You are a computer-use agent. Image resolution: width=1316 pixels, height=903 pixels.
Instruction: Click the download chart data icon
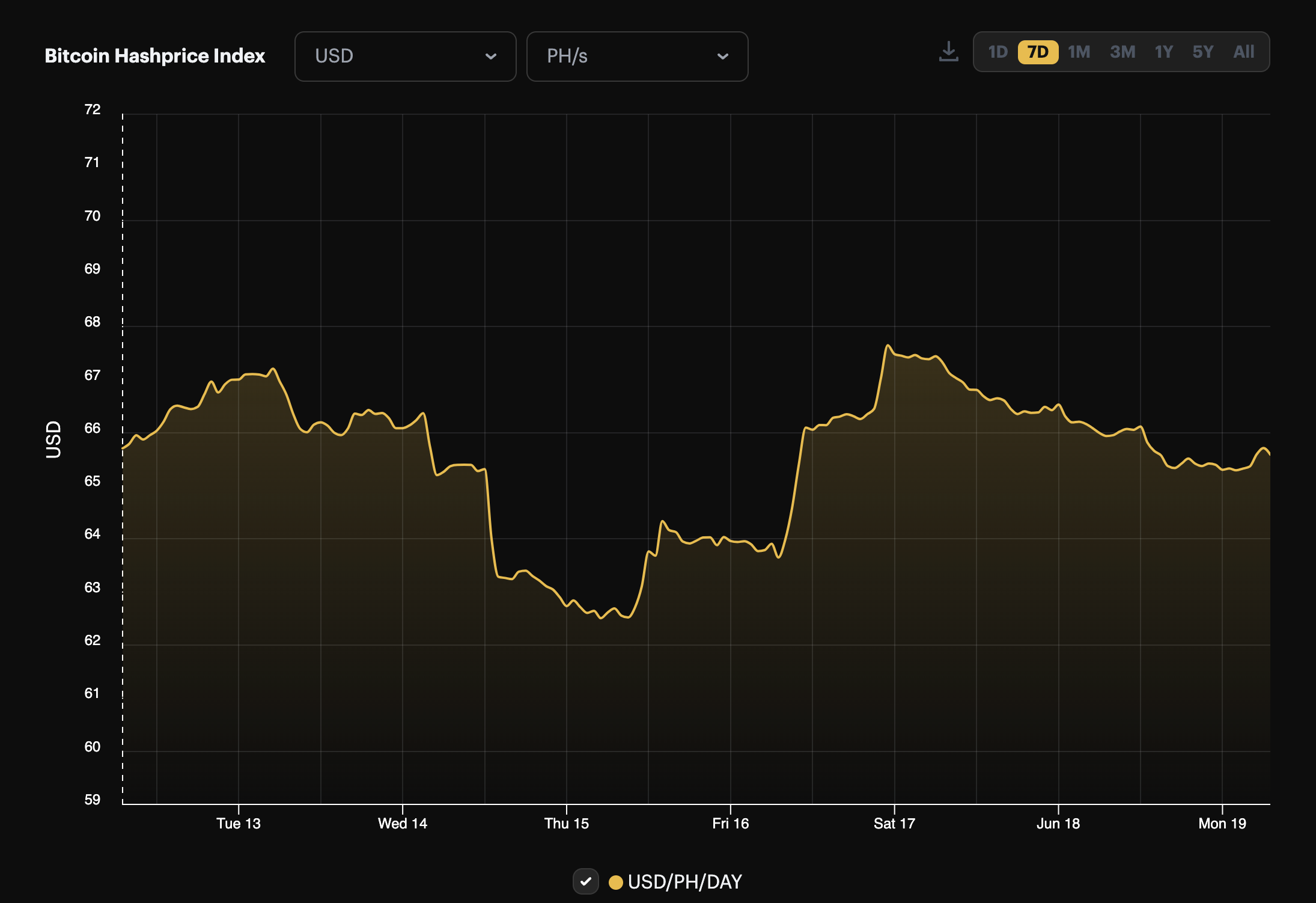[948, 52]
